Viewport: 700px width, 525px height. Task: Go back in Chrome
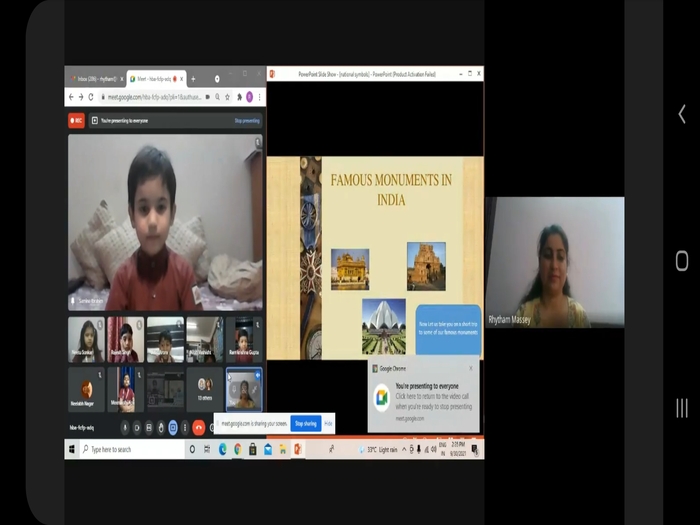coord(71,97)
